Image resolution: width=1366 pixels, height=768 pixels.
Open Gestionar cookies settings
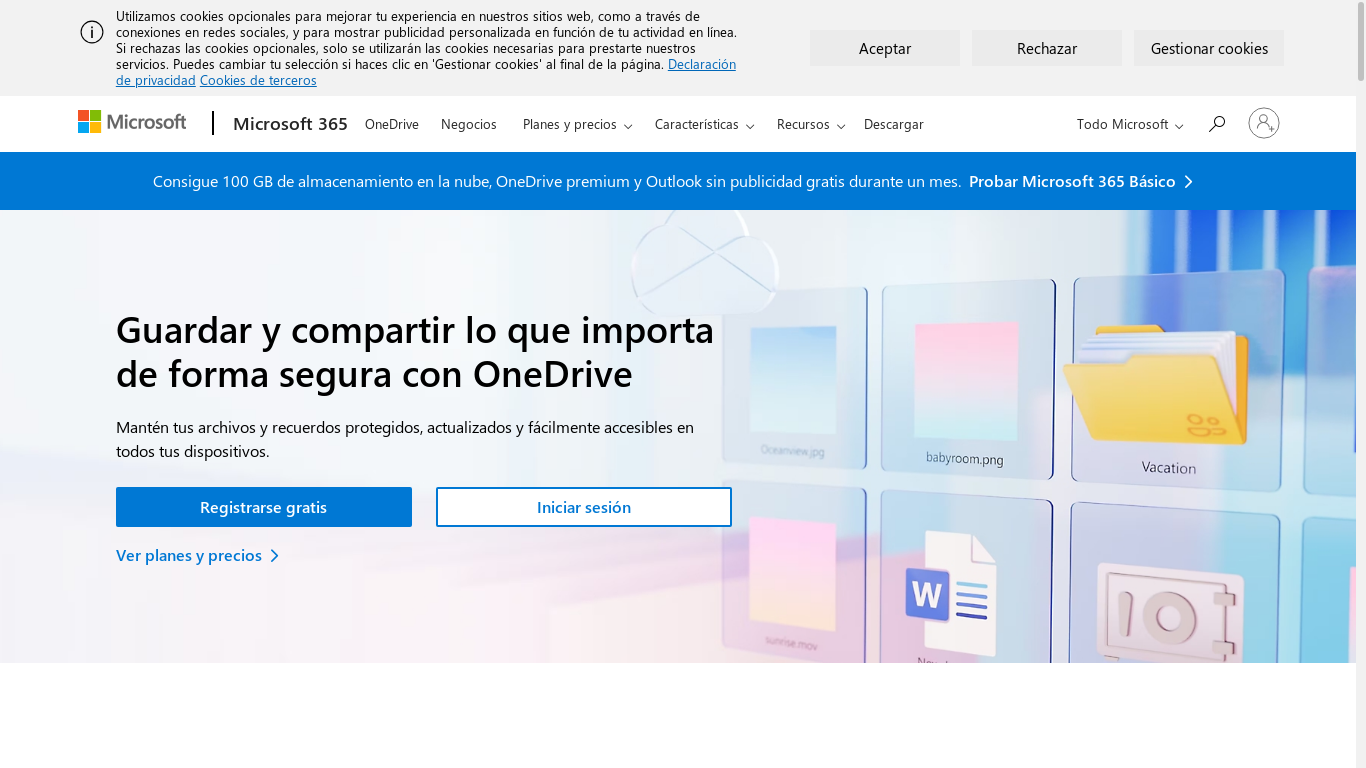point(1209,48)
